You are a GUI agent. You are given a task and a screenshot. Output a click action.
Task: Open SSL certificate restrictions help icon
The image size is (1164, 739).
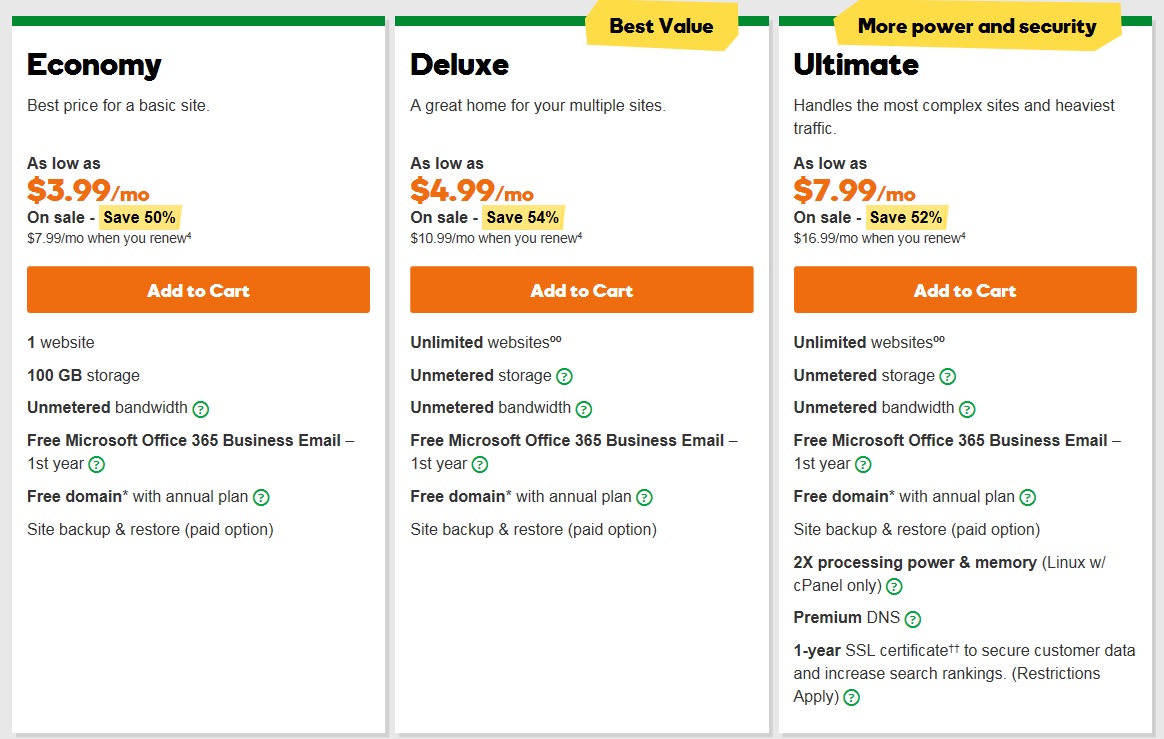click(x=852, y=697)
